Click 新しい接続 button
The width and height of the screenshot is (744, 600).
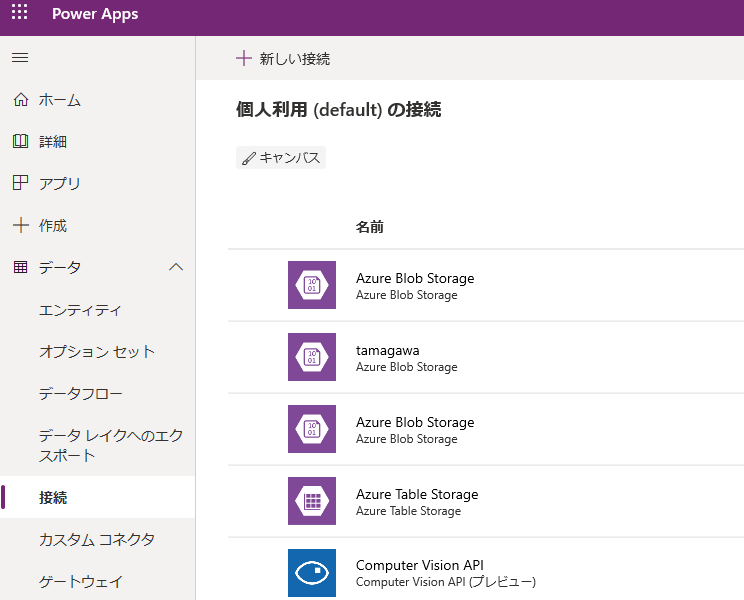click(283, 58)
